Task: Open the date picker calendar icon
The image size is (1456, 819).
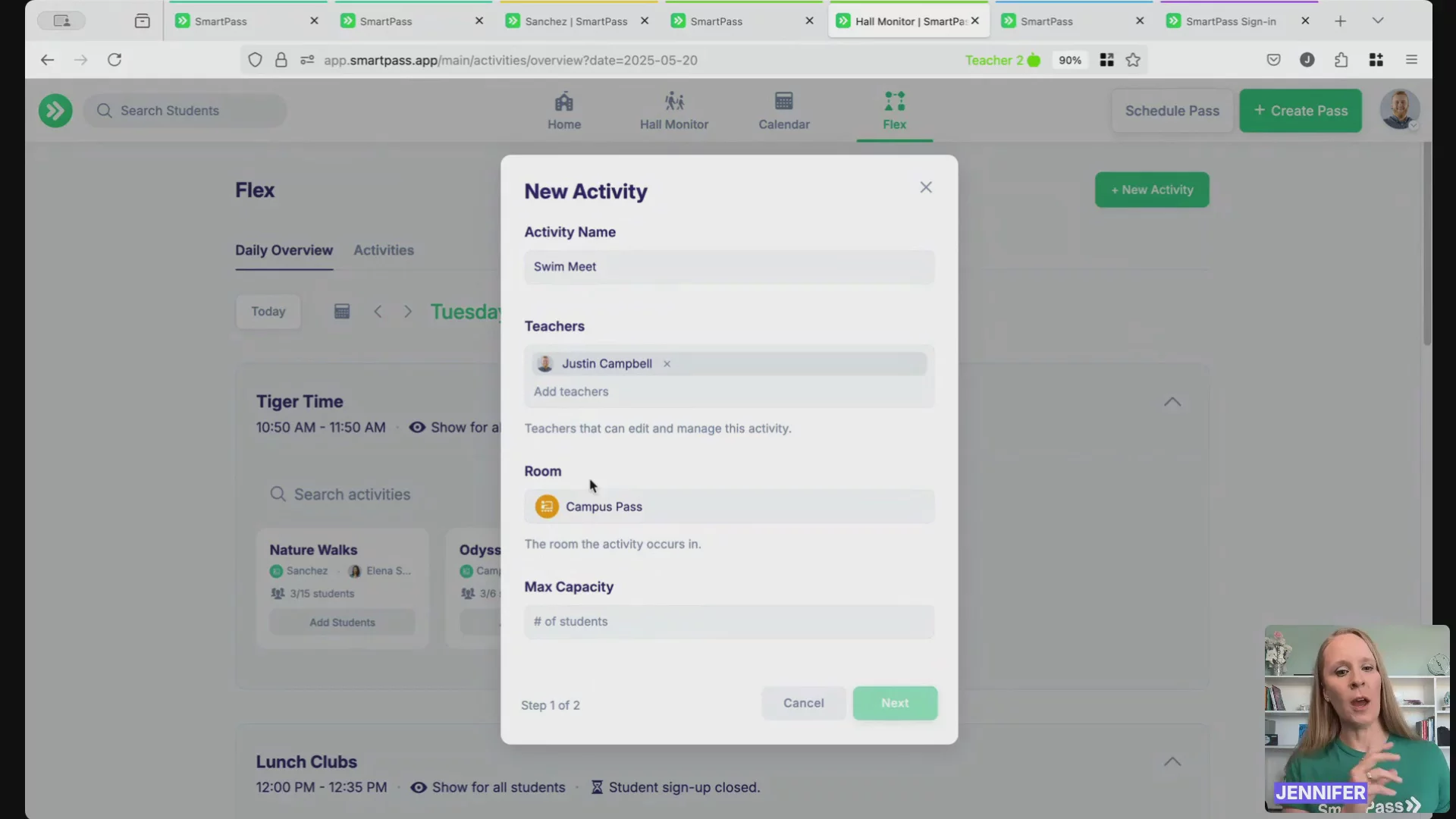Action: tap(342, 312)
